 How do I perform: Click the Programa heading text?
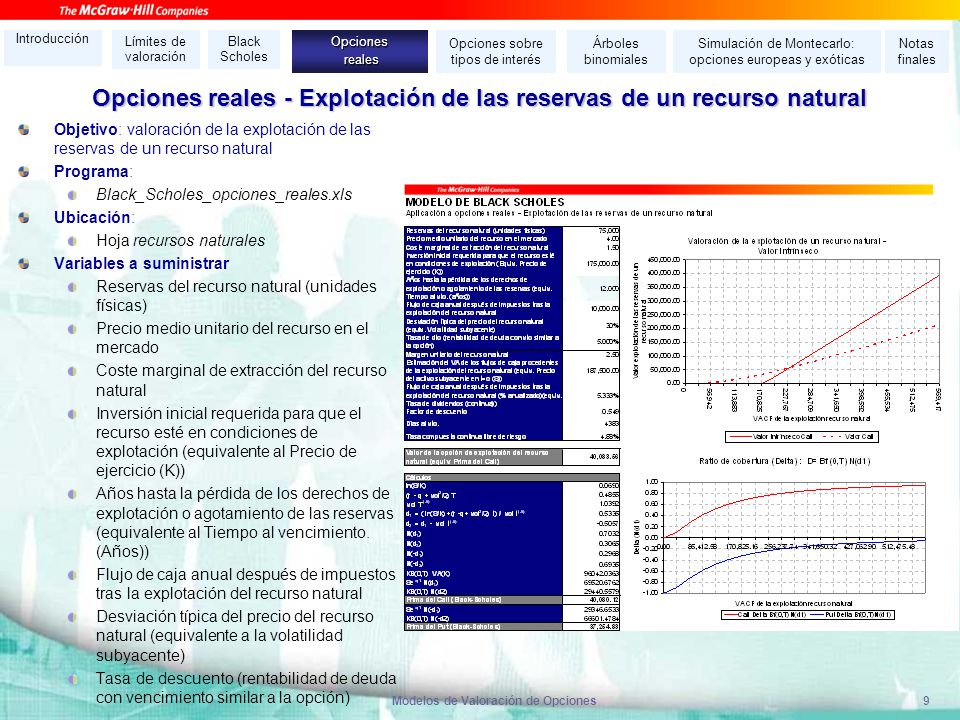pos(91,171)
